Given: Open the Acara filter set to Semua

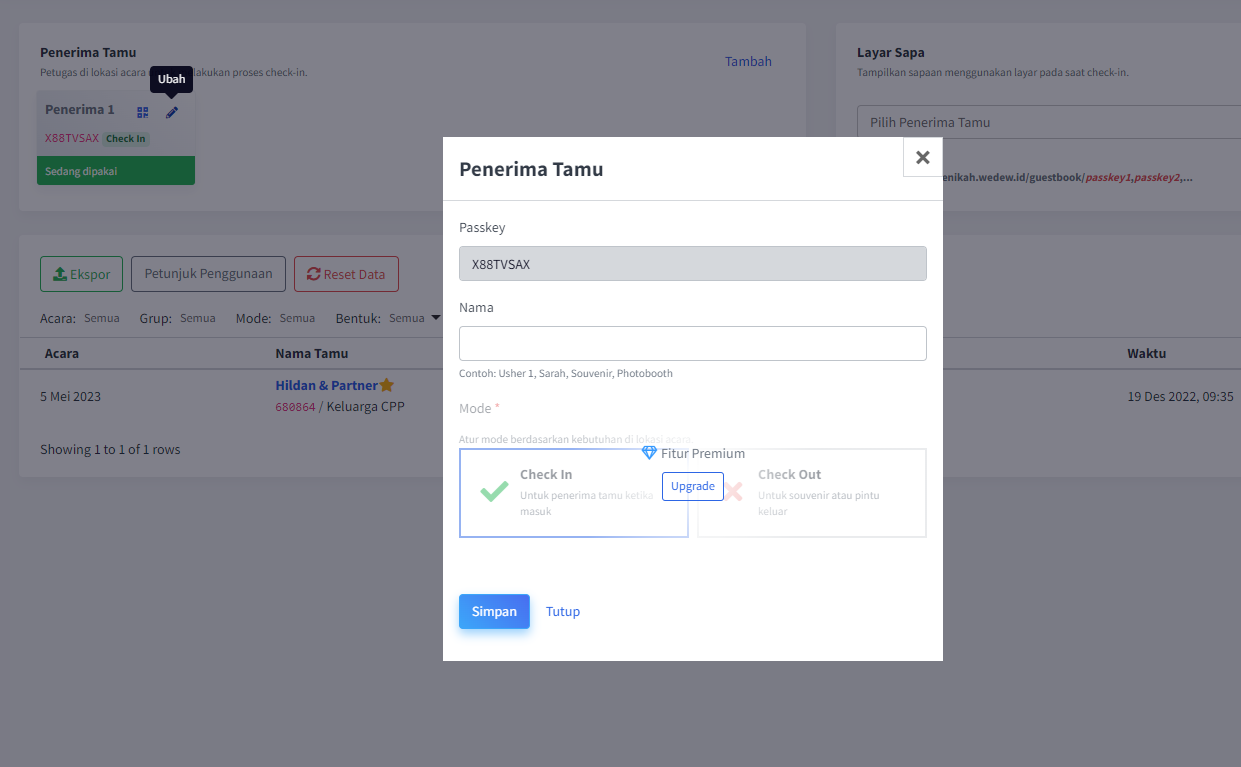Looking at the screenshot, I should 101,318.
